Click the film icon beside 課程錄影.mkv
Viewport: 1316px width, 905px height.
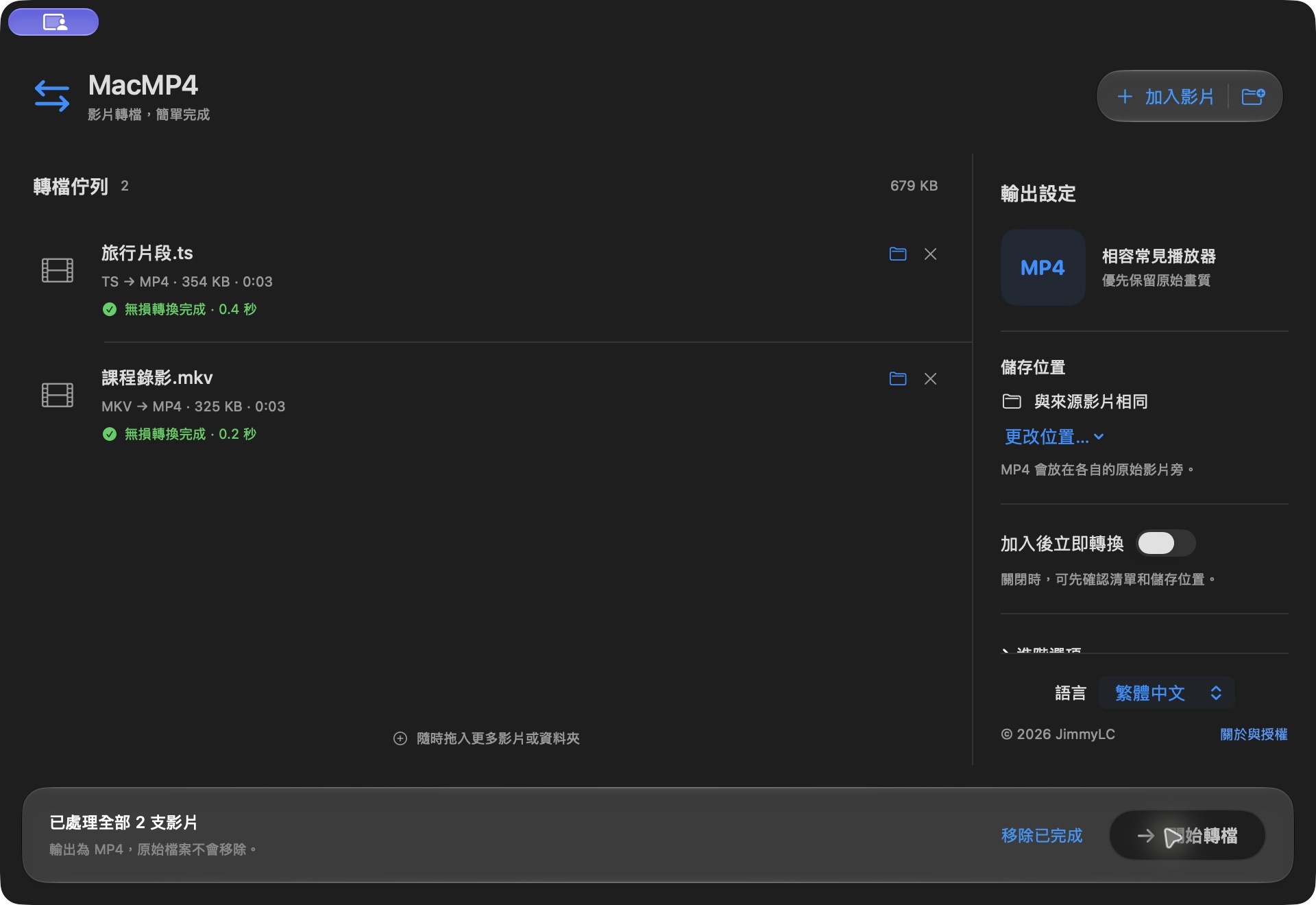[x=58, y=395]
